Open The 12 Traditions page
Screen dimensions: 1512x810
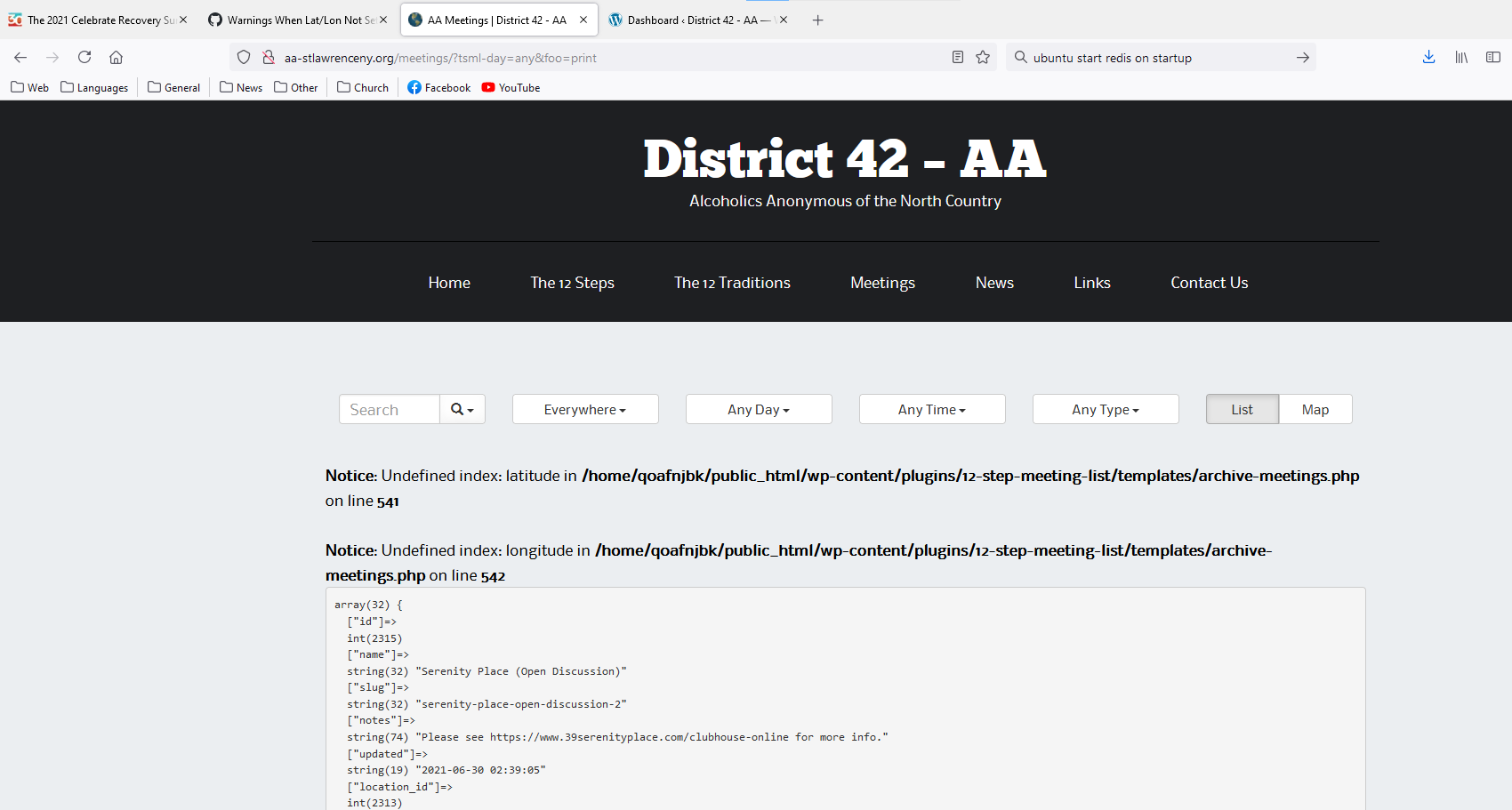tap(732, 283)
